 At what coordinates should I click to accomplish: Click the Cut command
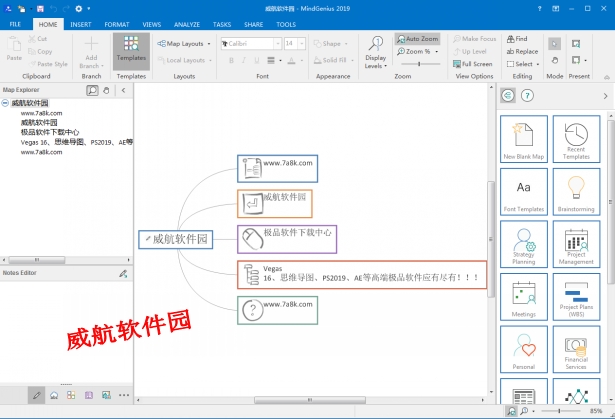(x=38, y=38)
